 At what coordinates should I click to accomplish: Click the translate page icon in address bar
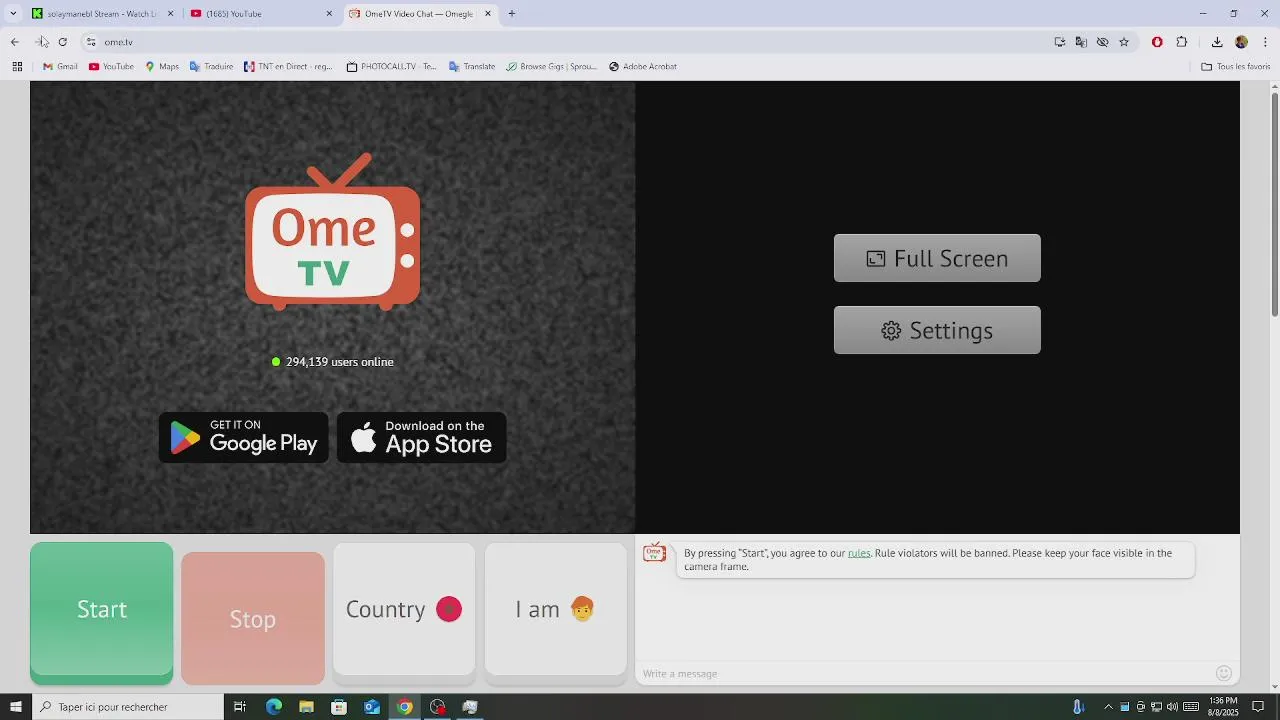point(1081,42)
